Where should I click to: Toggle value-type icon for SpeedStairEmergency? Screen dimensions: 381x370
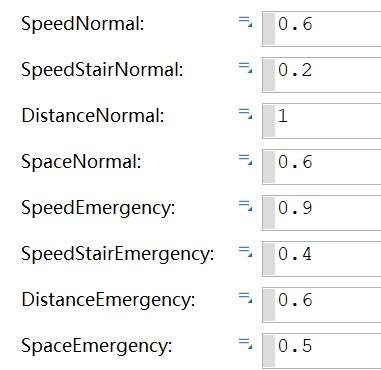coord(245,252)
